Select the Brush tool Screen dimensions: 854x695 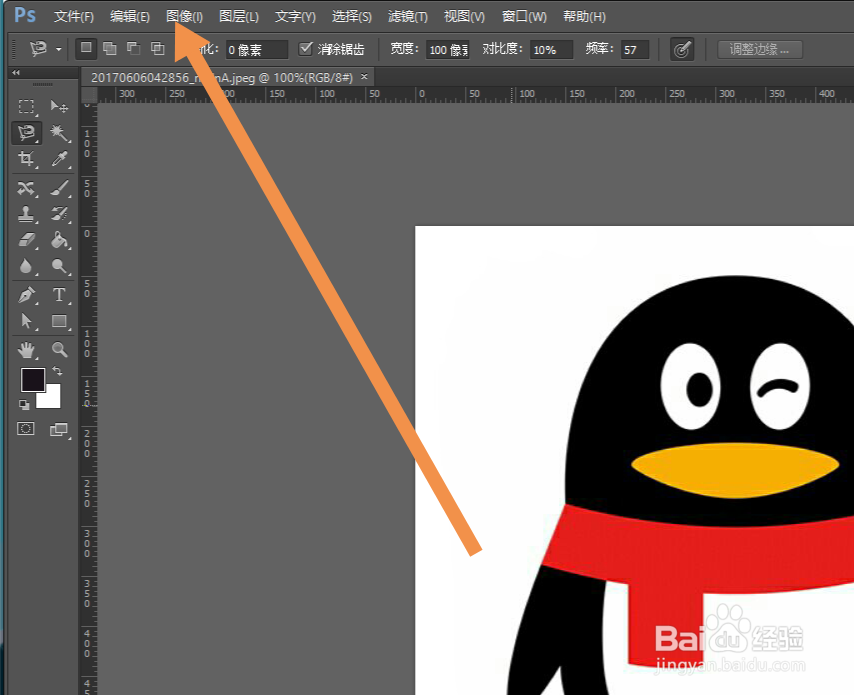tap(59, 188)
